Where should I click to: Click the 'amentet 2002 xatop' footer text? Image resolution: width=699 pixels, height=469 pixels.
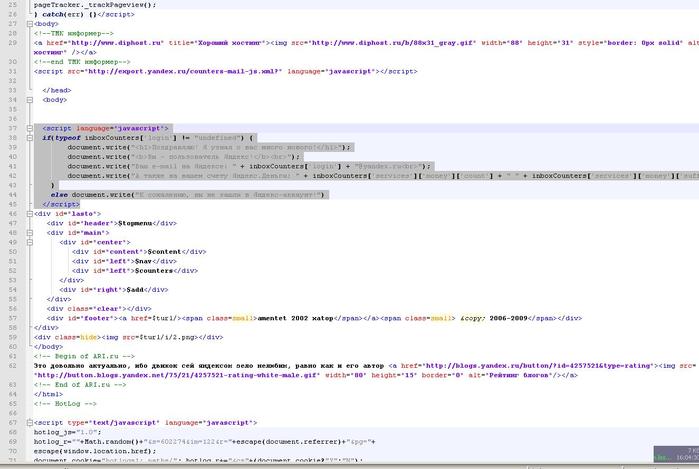coord(295,318)
